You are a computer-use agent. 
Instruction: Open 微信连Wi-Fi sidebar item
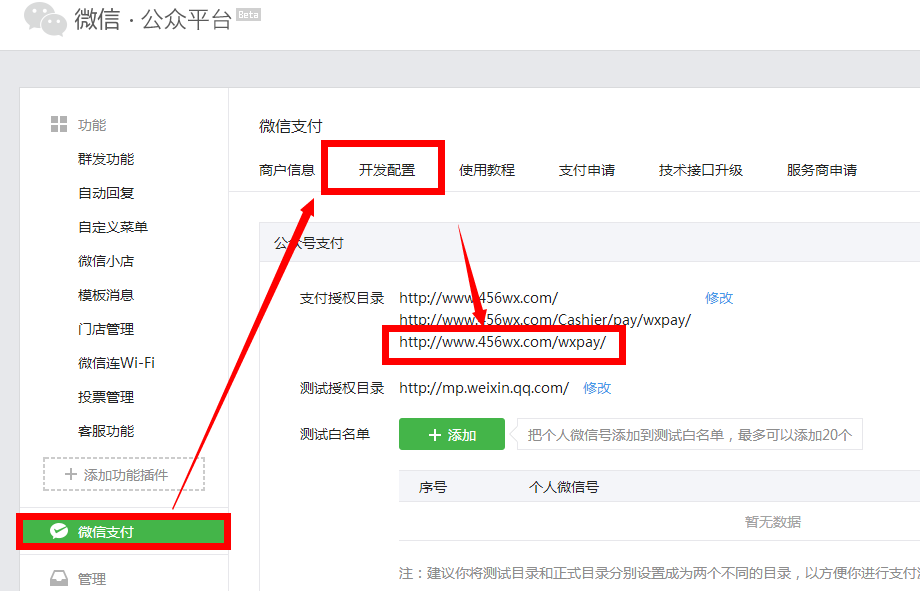pos(116,363)
